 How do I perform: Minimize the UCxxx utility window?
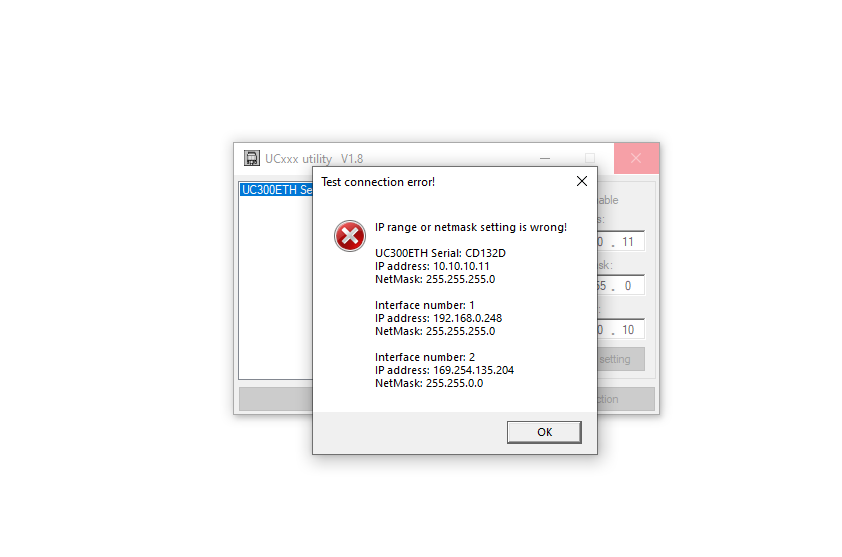click(x=545, y=158)
